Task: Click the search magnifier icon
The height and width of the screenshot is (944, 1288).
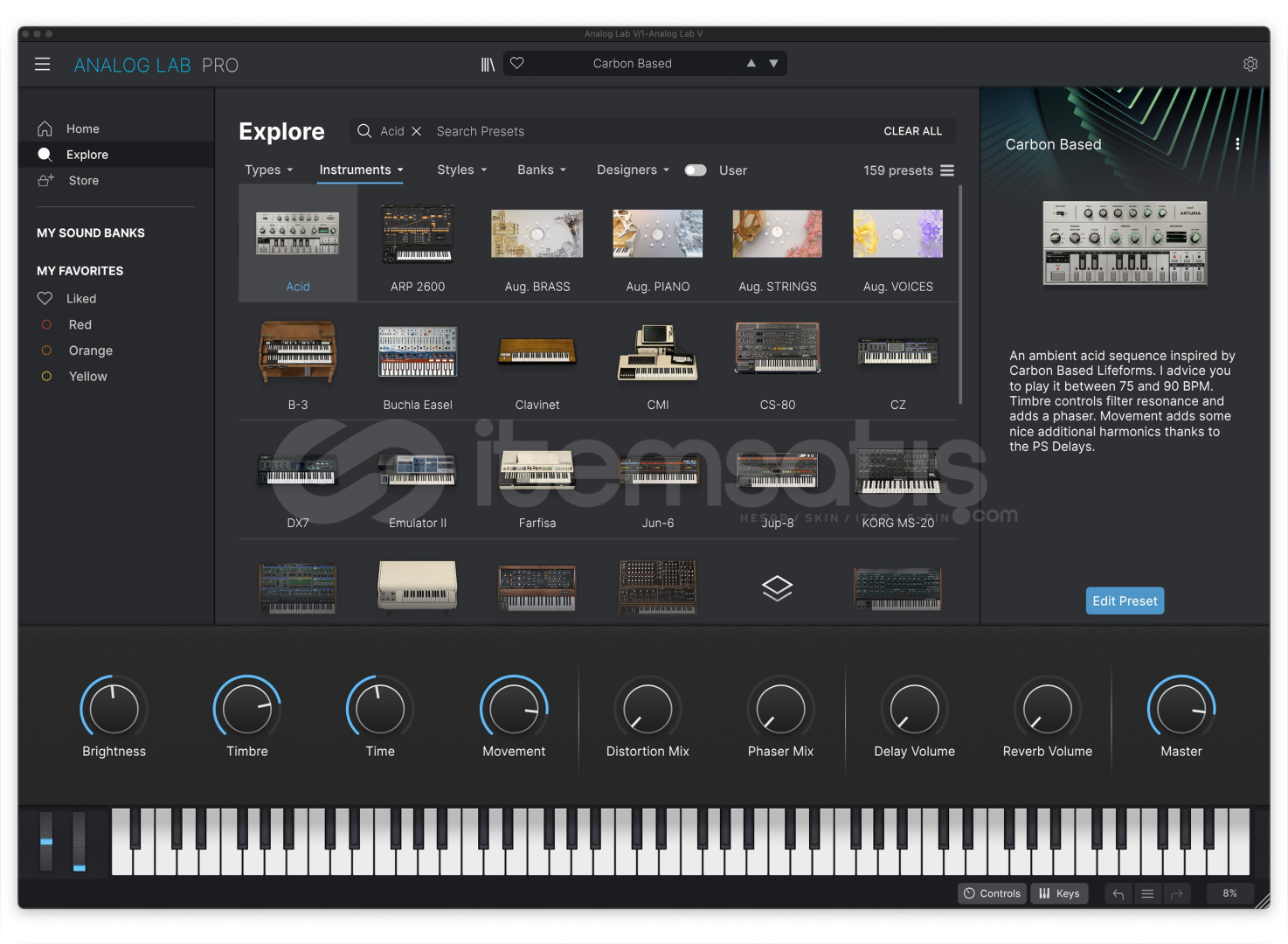Action: coord(364,131)
